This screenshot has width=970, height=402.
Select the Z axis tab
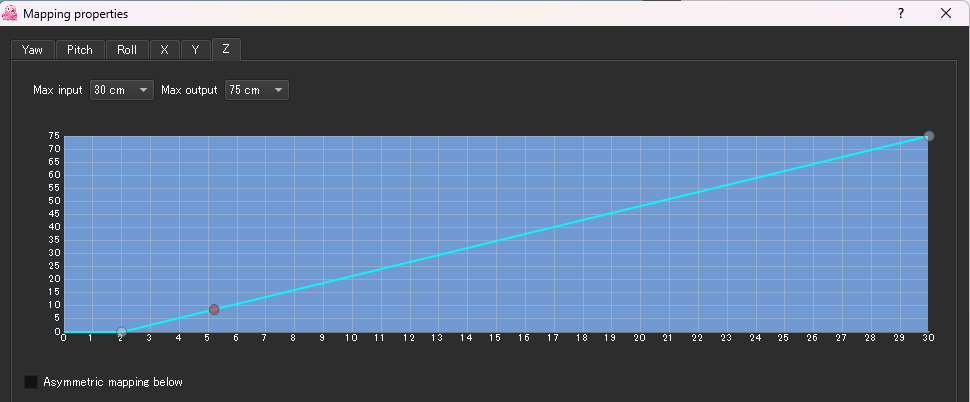click(x=226, y=49)
